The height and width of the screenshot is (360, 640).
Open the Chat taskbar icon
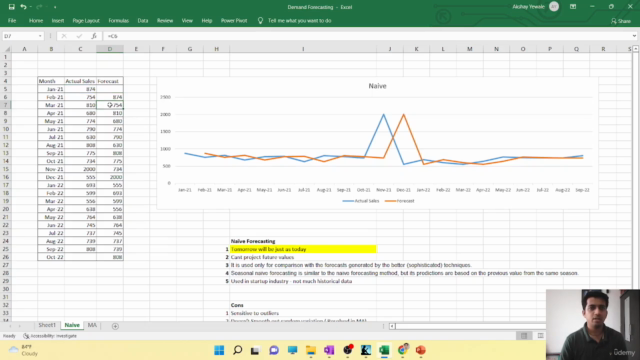tap(274, 350)
